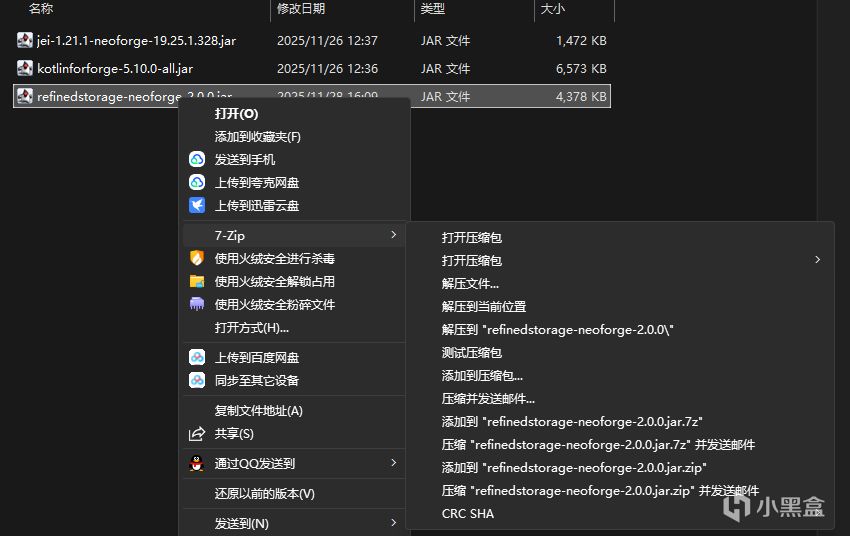This screenshot has width=850, height=536.
Task: Open CRC SHA entry
Action: [468, 514]
